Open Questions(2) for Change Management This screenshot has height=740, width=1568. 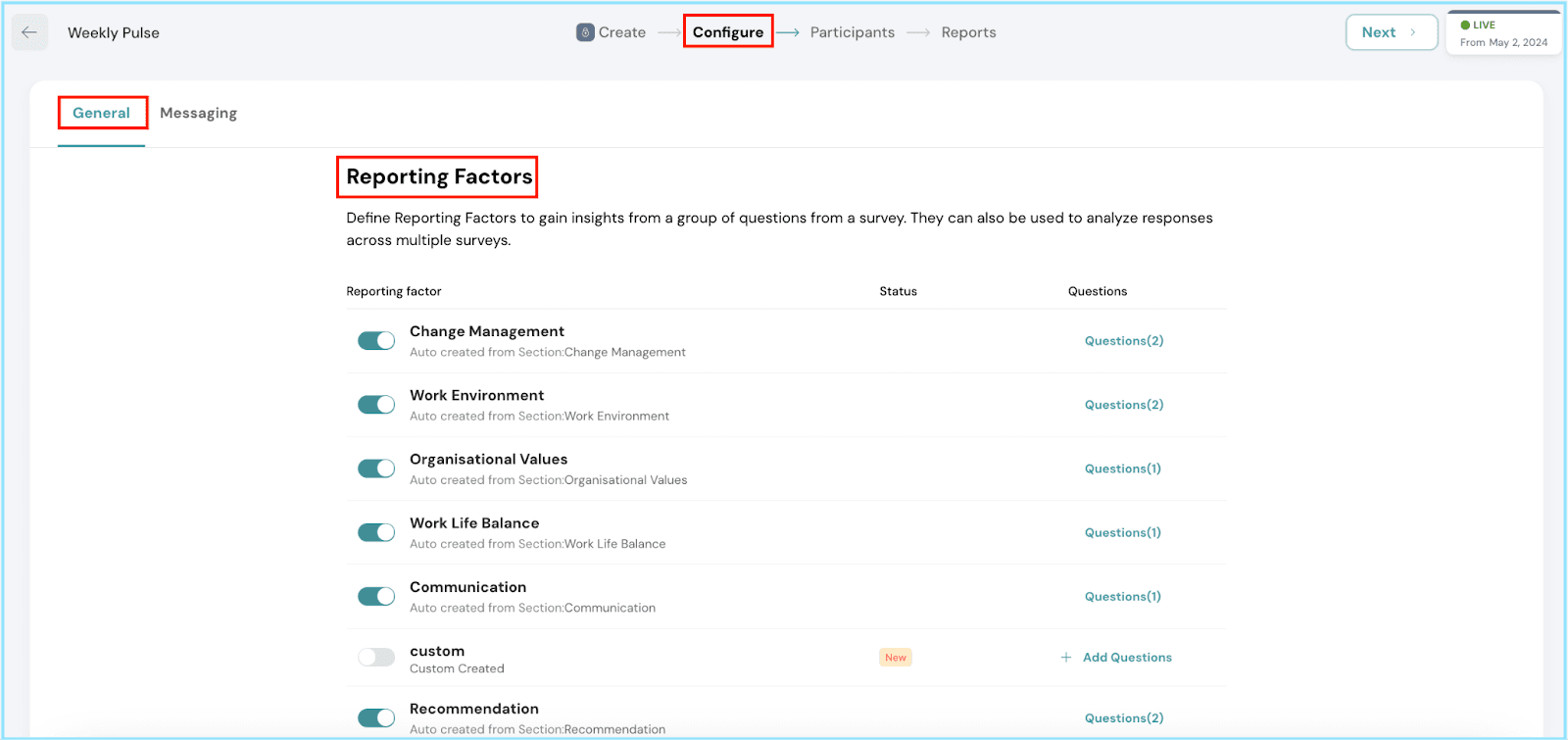click(x=1124, y=341)
